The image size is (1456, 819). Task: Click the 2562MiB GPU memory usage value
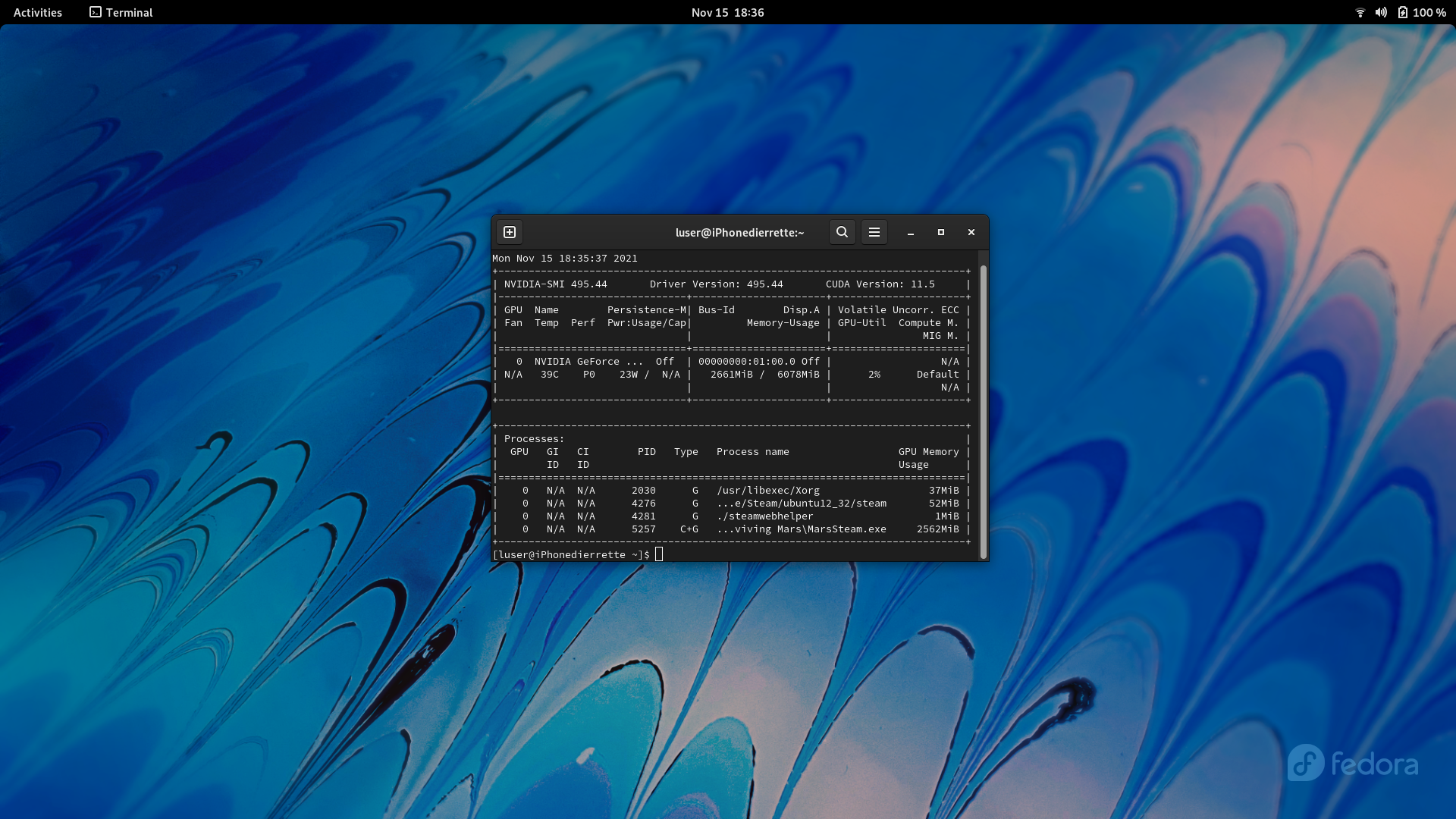(938, 529)
